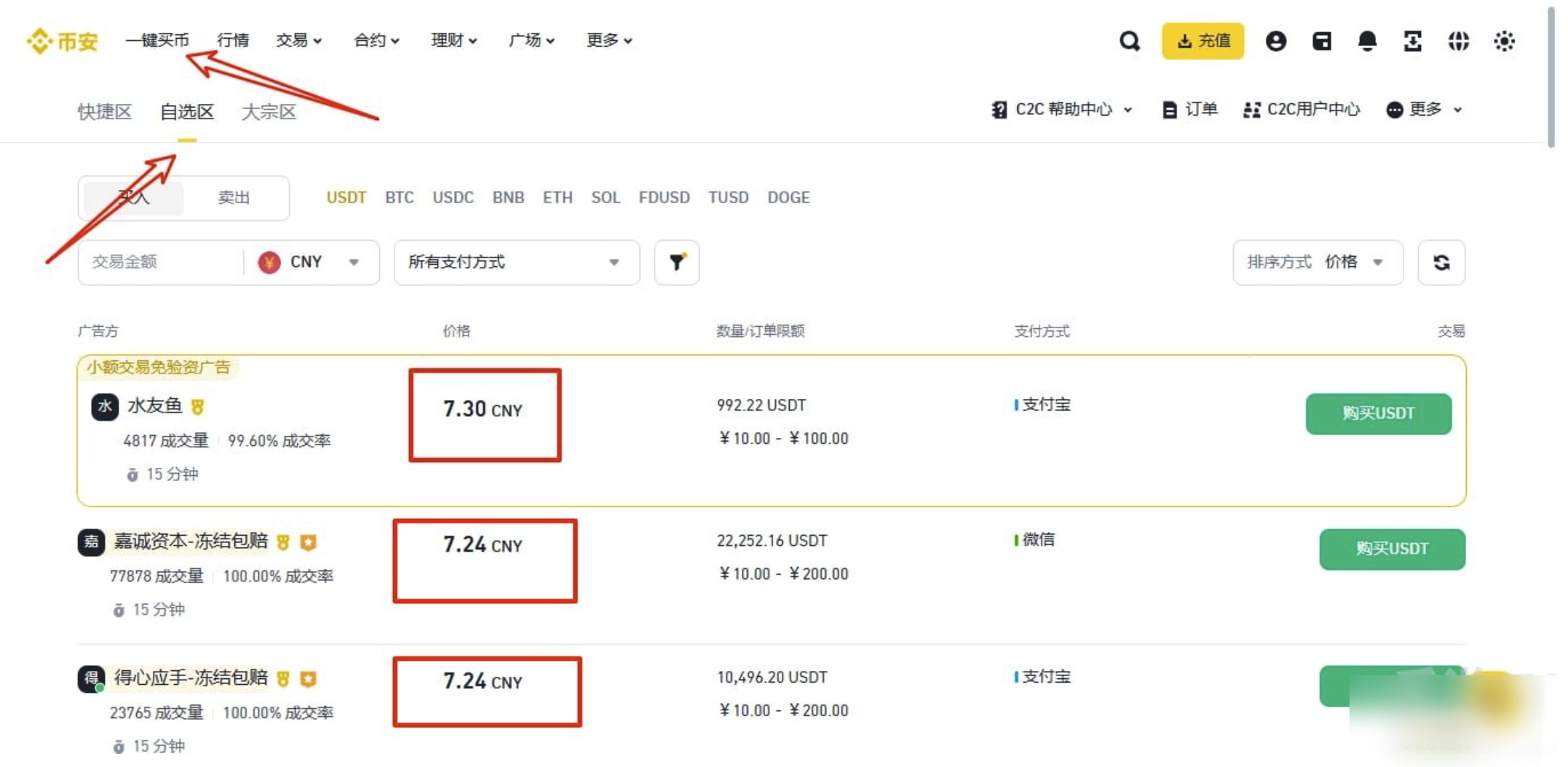Screen dimensions: 1568x767
Task: Select the 买入 buy toggle
Action: tap(134, 198)
